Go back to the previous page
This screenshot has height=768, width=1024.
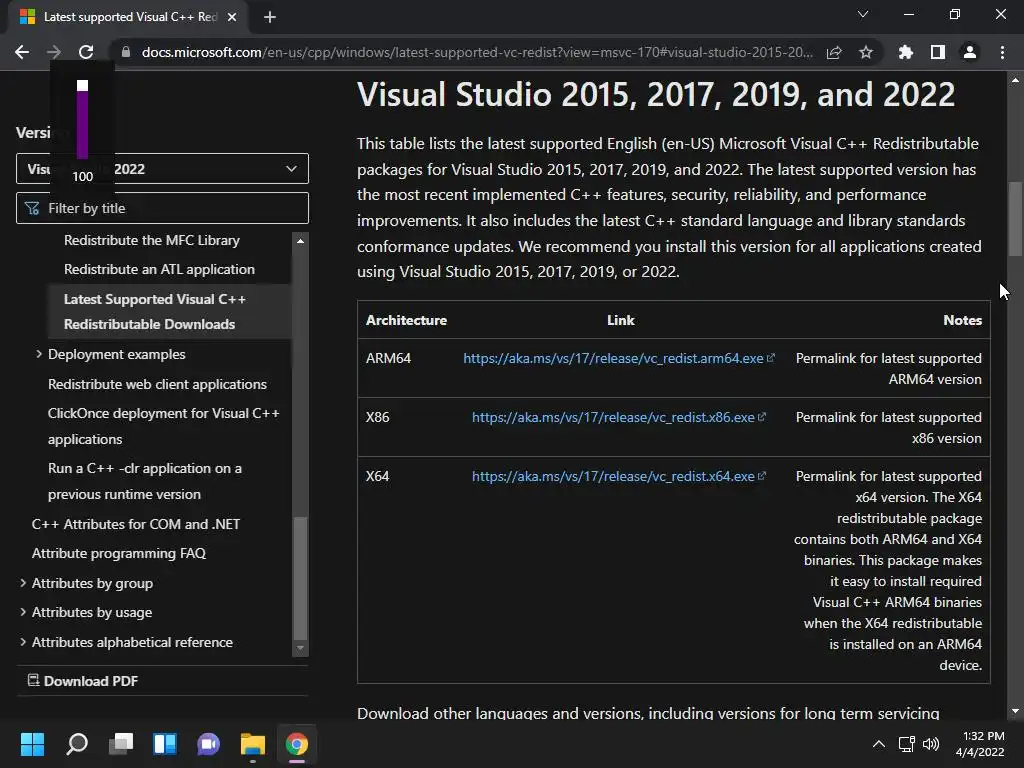pos(22,52)
